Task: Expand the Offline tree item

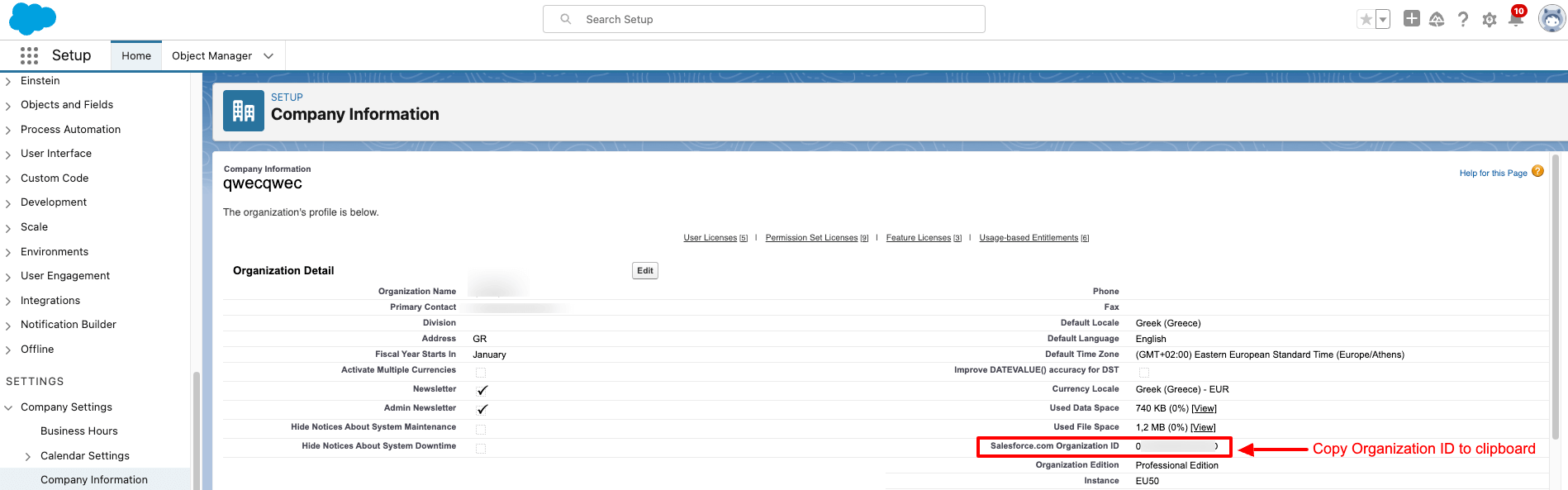Action: point(8,350)
